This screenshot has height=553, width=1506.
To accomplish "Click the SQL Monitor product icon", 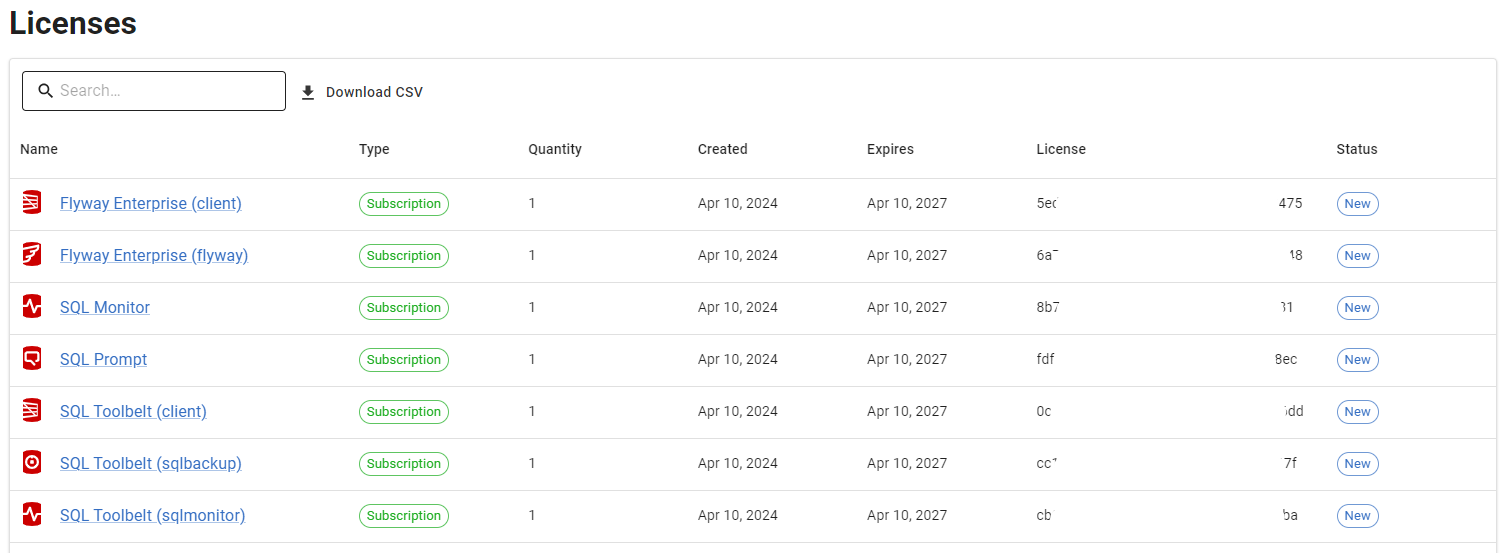I will click(32, 307).
